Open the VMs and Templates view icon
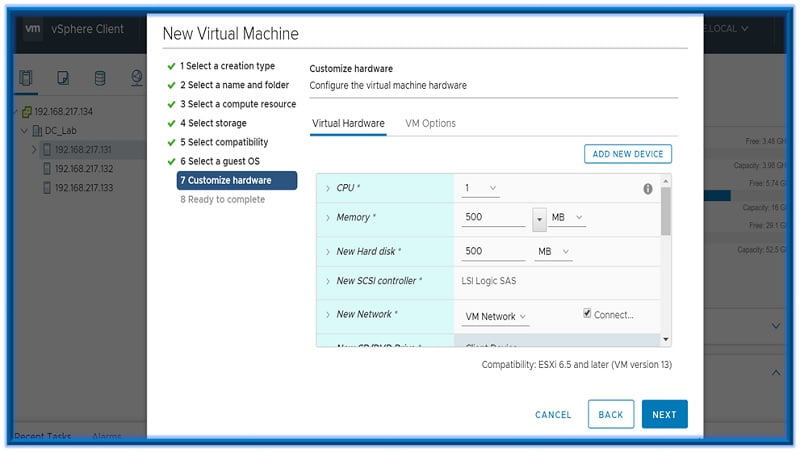This screenshot has height=452, width=800. 63,78
